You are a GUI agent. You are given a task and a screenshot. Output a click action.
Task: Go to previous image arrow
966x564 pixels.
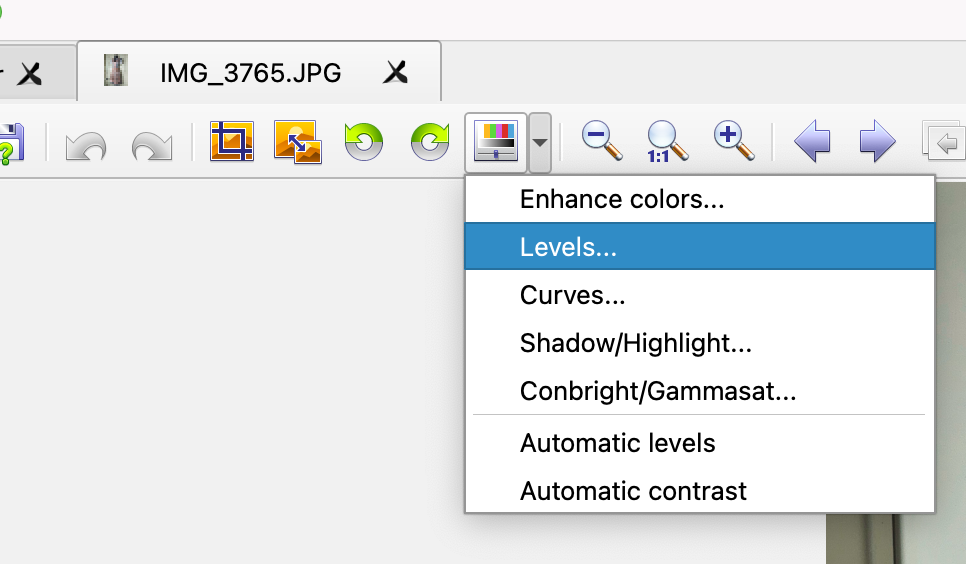812,142
